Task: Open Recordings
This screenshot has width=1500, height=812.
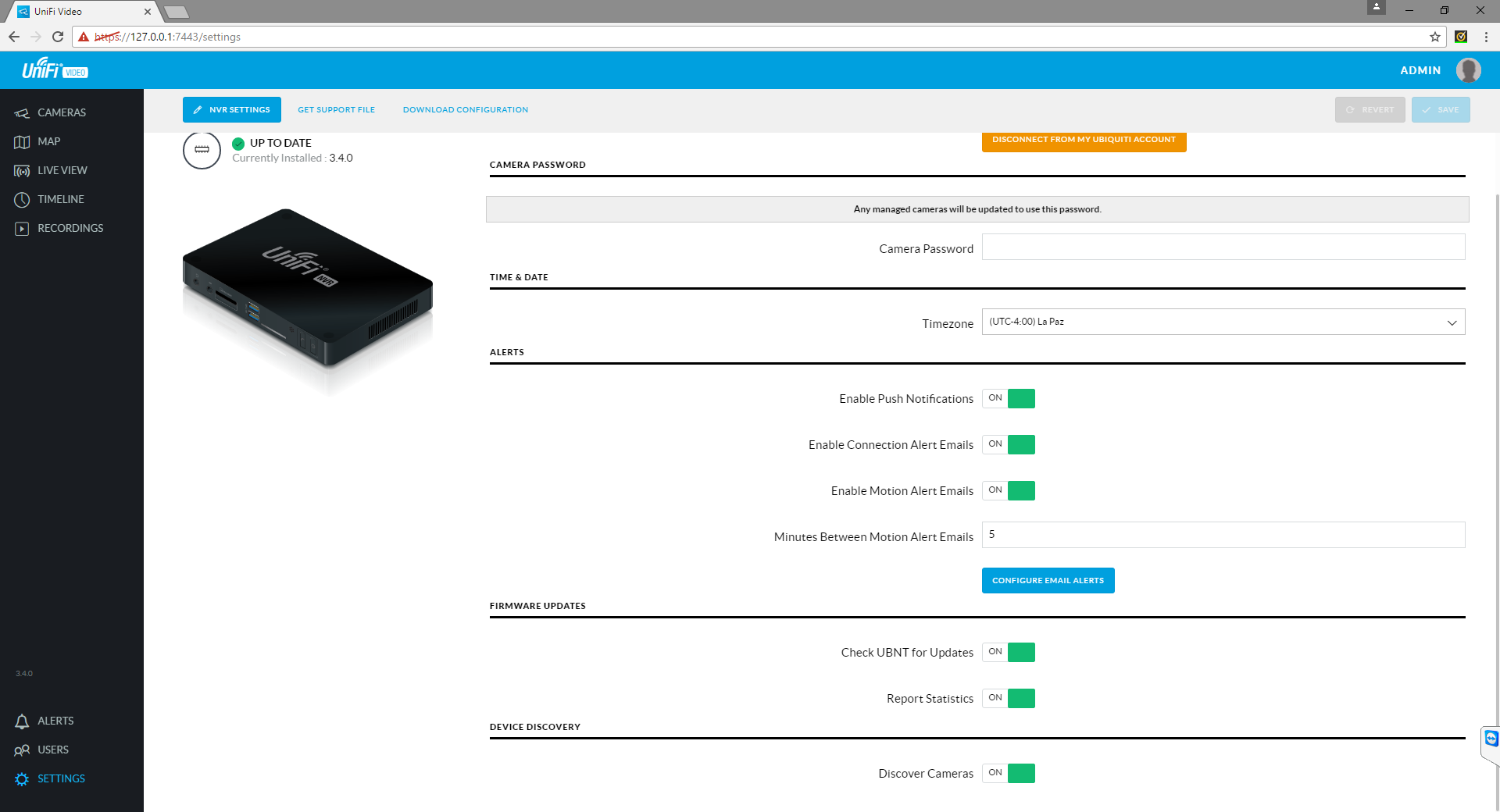Action: coord(70,228)
